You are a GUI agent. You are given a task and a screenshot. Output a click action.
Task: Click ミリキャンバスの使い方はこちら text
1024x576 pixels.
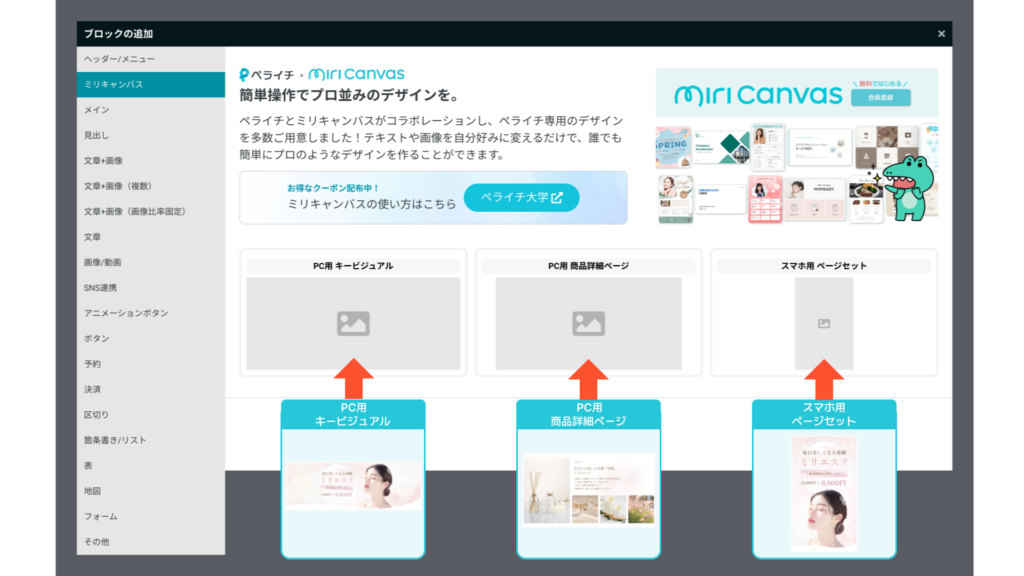[x=372, y=204]
